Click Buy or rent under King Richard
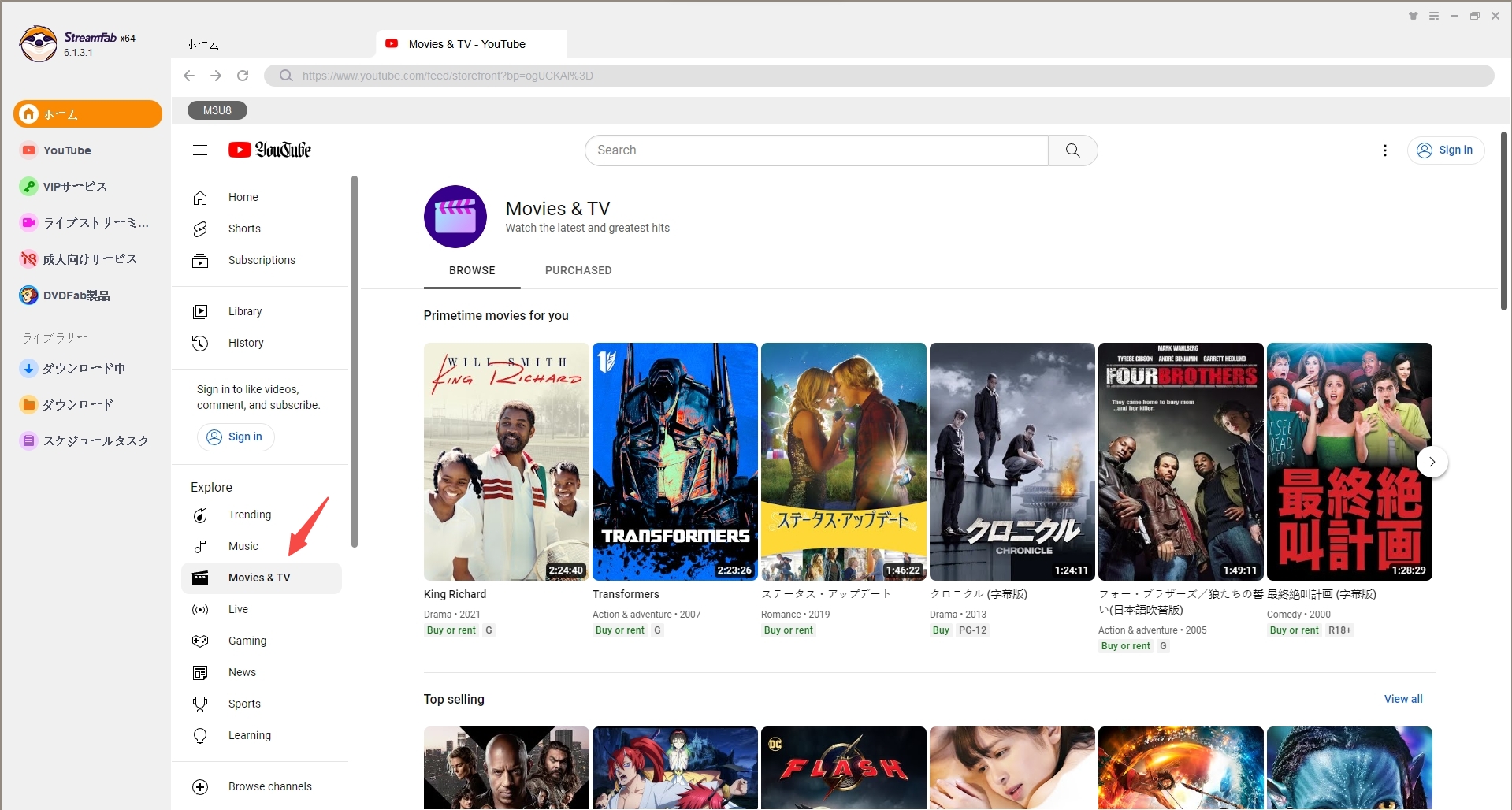Screen dimensions: 1512x810 click(x=451, y=630)
